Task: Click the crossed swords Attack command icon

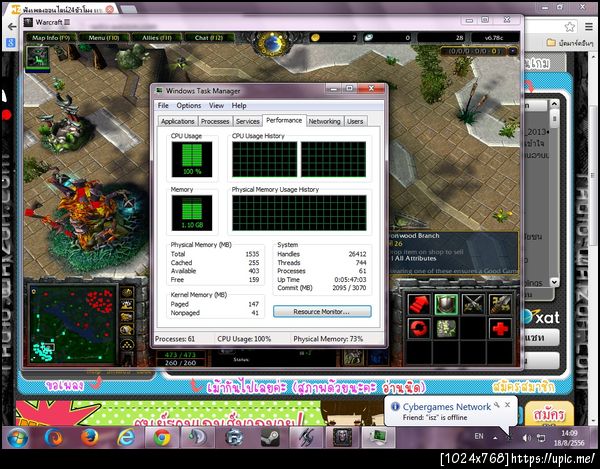Action: 473,305
